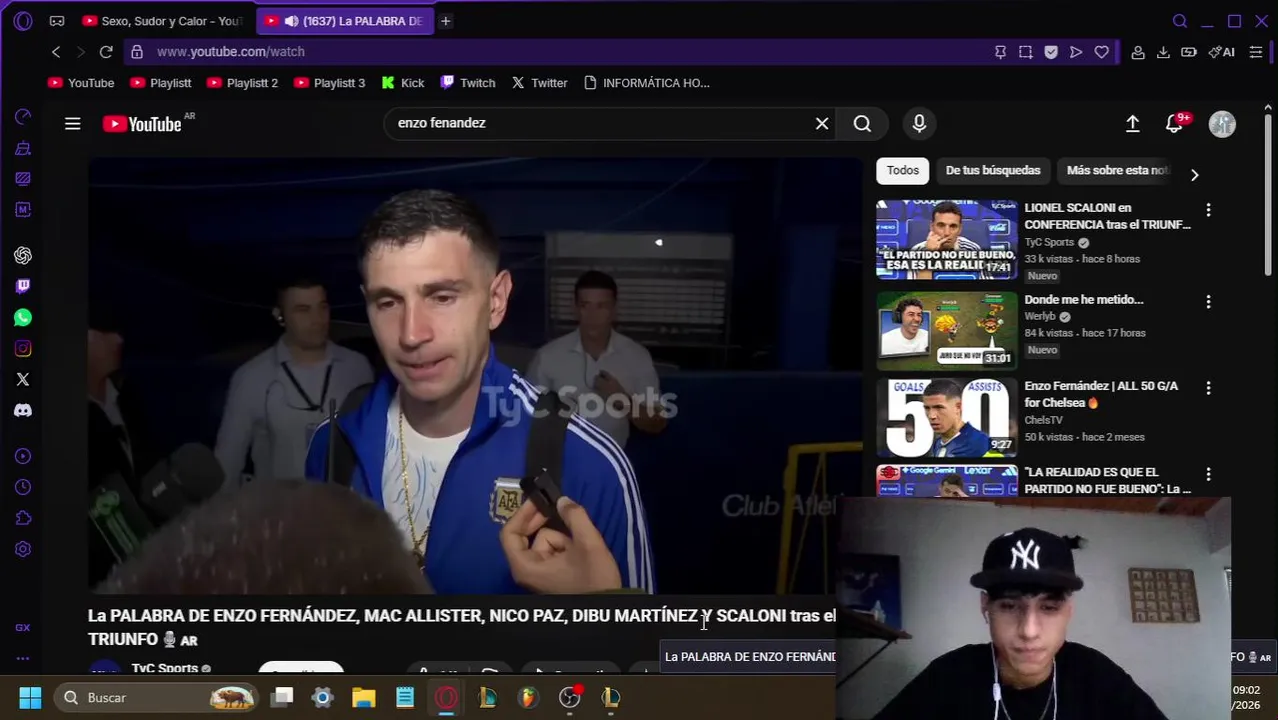Open the YouTube hamburger guide menu
The width and height of the screenshot is (1278, 720).
tap(72, 124)
